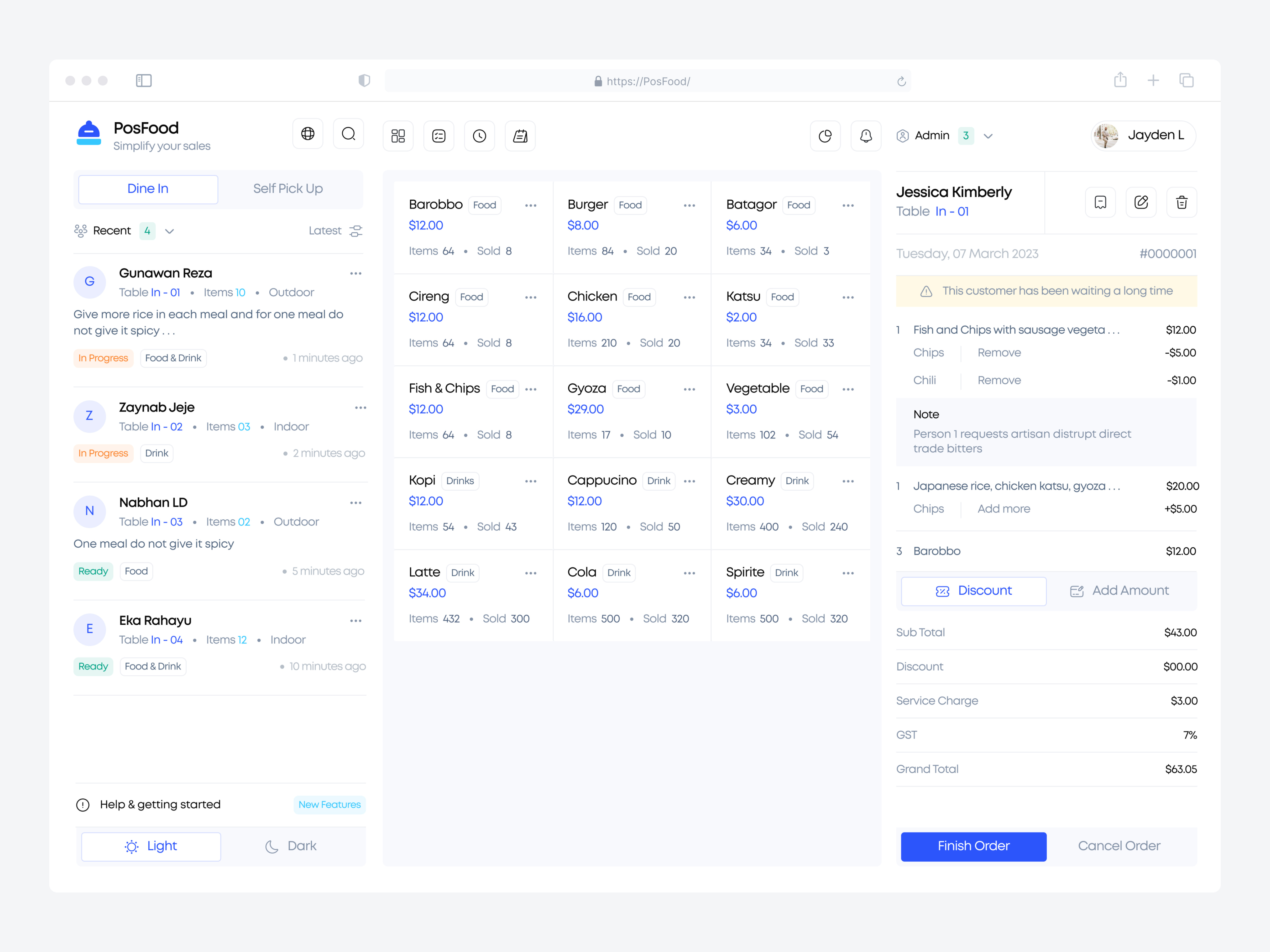
Task: Switch to Light theme
Action: coord(151,846)
